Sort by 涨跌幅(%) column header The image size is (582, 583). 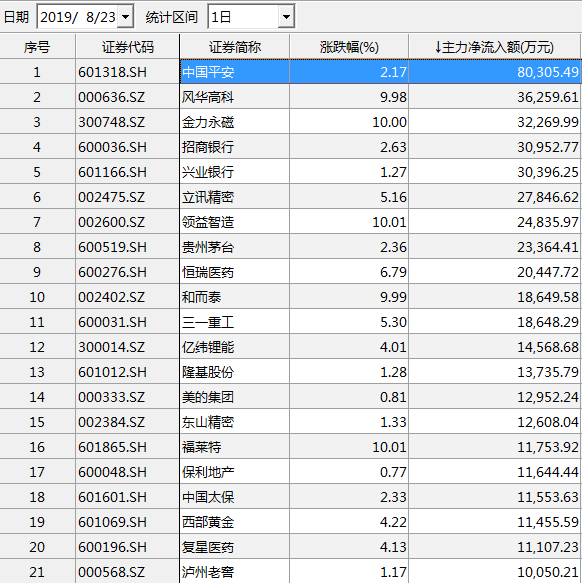click(349, 47)
